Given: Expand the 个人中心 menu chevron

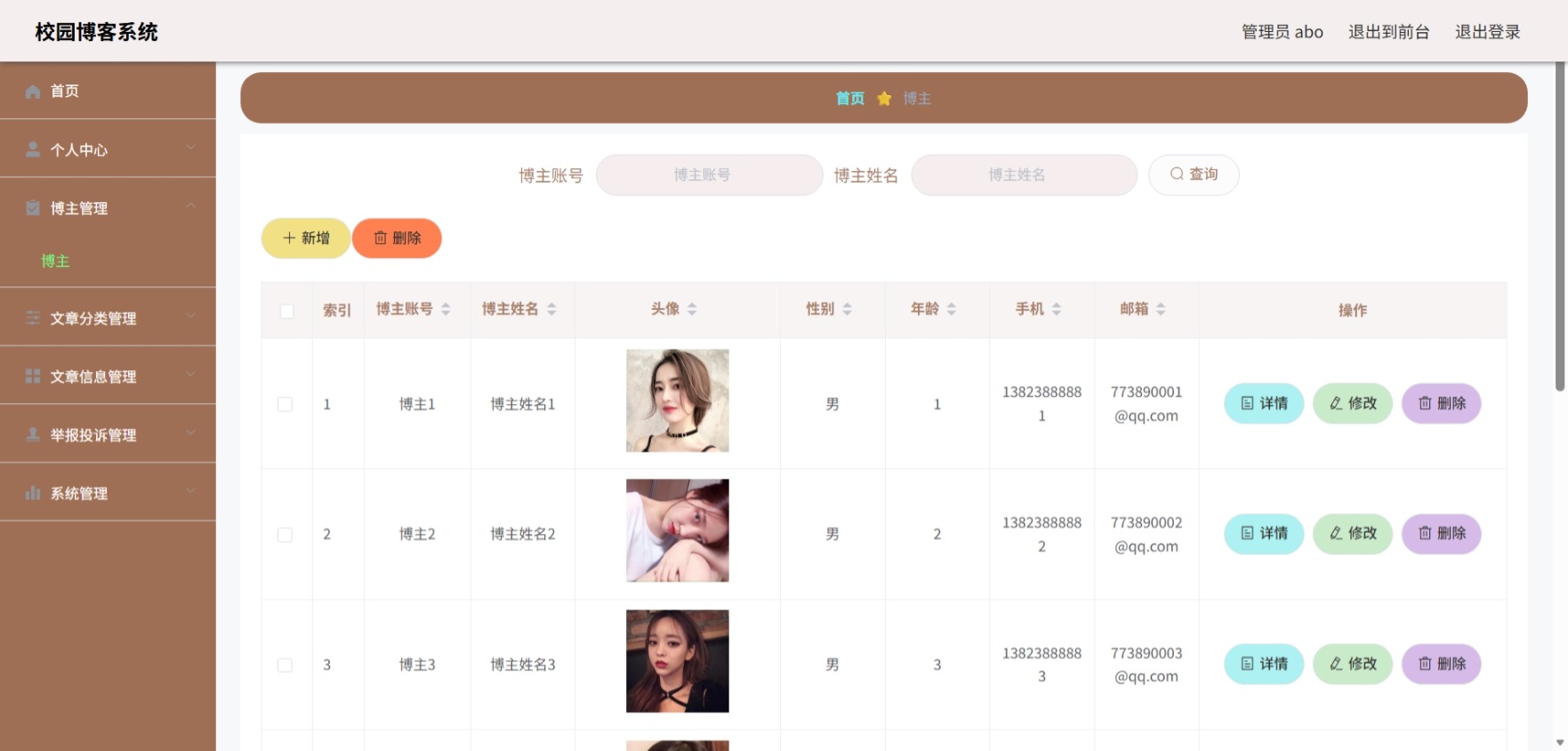Looking at the screenshot, I should point(190,148).
